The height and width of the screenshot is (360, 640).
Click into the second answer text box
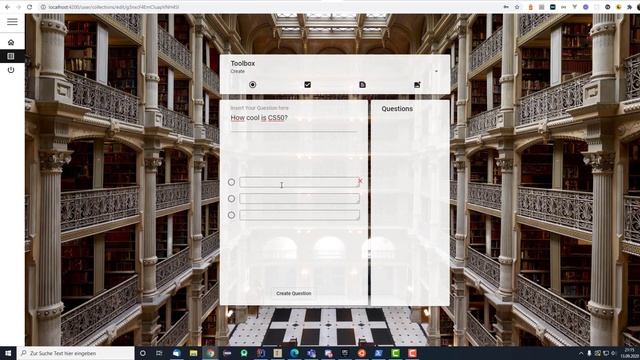299,199
